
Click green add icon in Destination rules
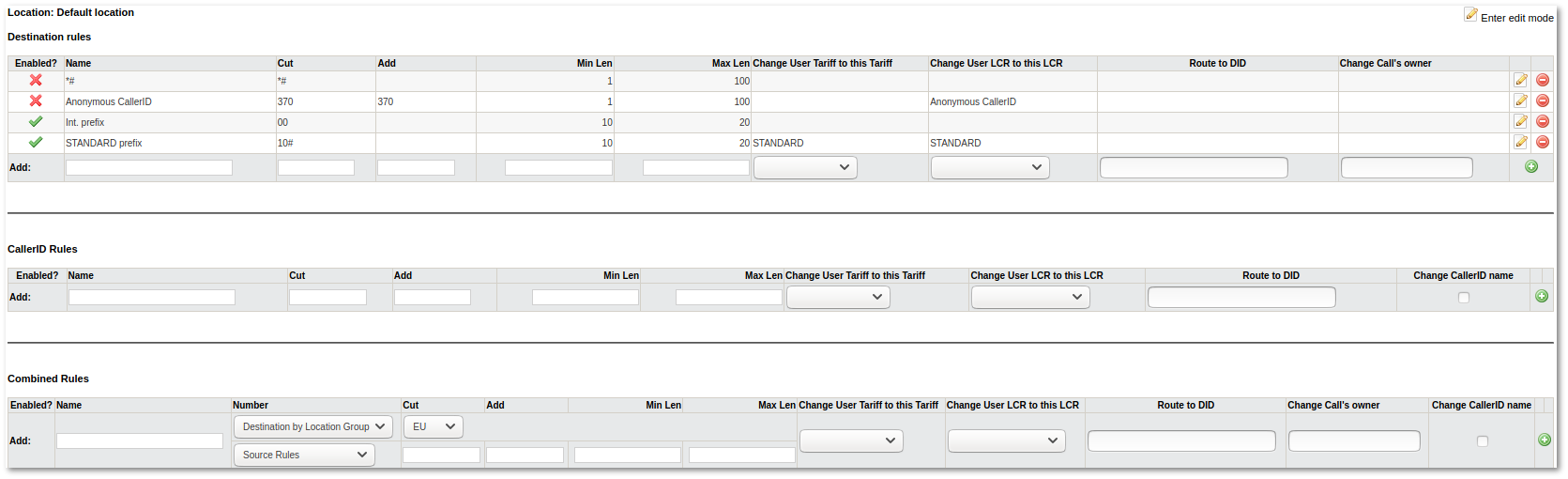[1531, 167]
